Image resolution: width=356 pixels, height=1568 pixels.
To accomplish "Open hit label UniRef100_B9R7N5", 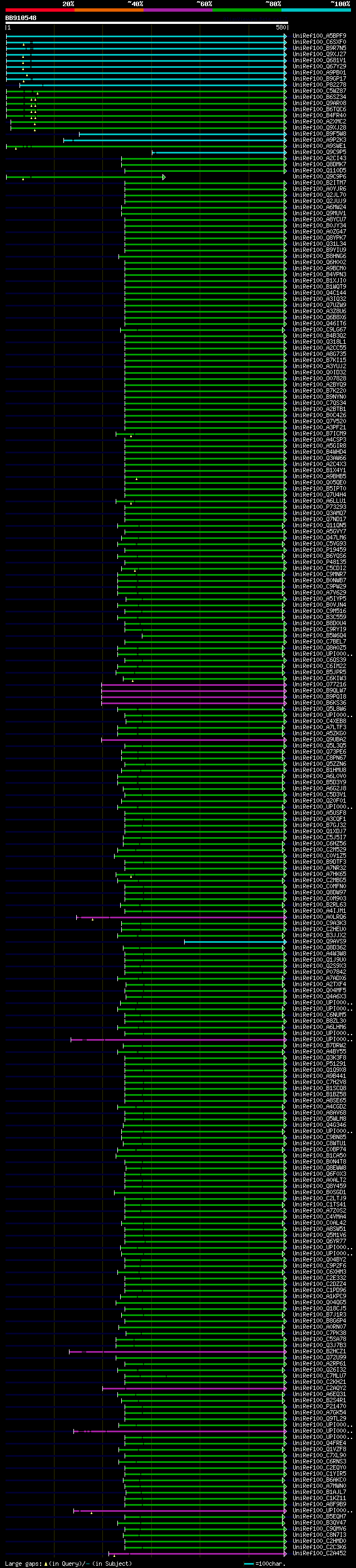I will [x=319, y=48].
